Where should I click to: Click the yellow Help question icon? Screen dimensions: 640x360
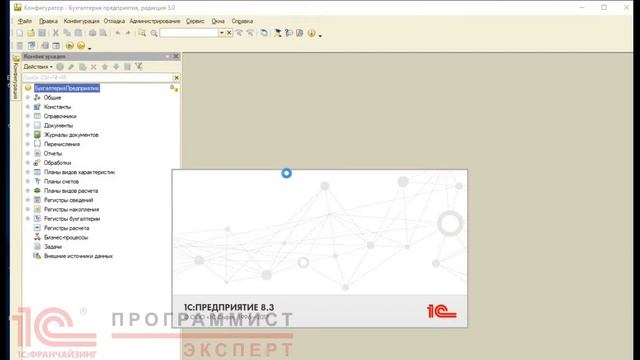coord(311,33)
